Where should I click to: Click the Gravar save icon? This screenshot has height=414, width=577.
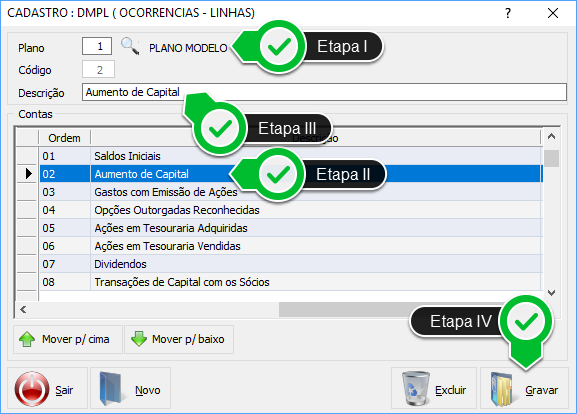tap(501, 389)
